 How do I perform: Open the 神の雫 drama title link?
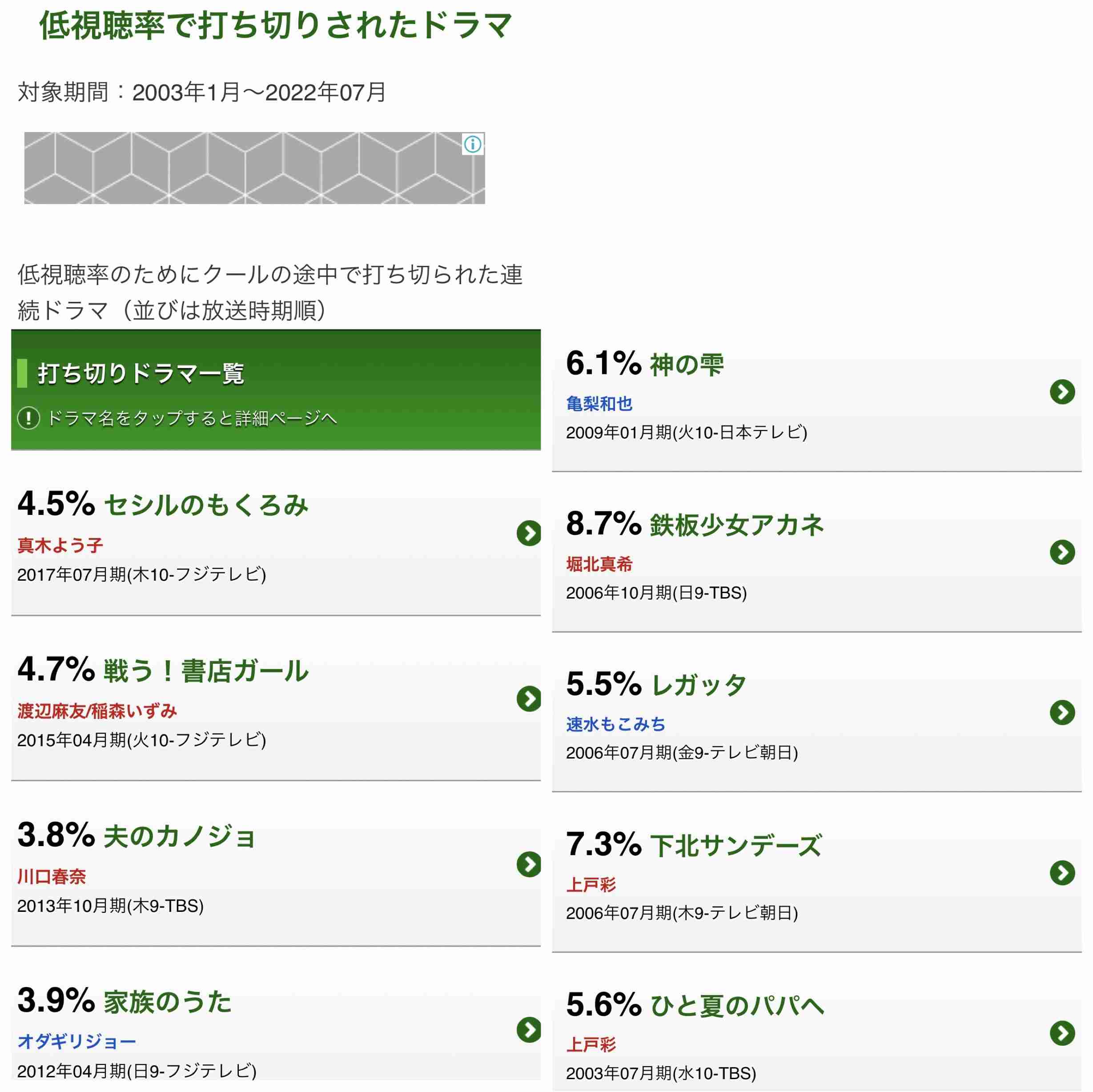click(x=687, y=365)
